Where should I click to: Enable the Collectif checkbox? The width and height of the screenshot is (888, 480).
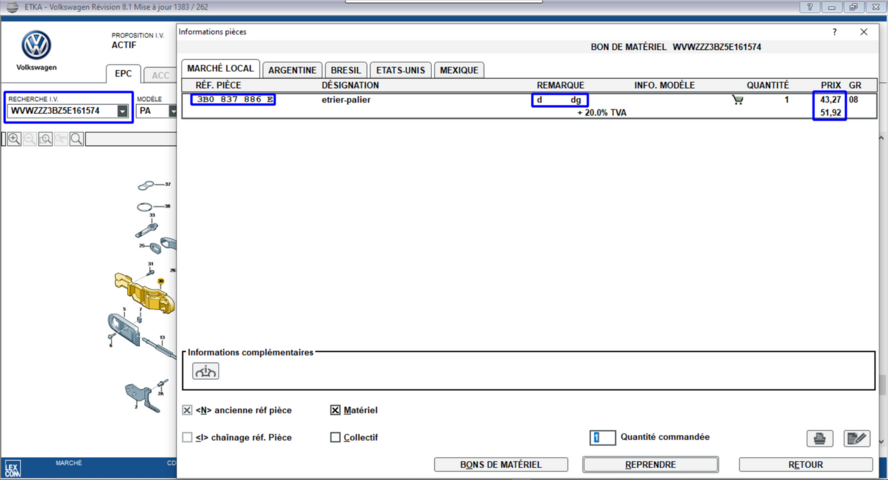click(x=335, y=437)
